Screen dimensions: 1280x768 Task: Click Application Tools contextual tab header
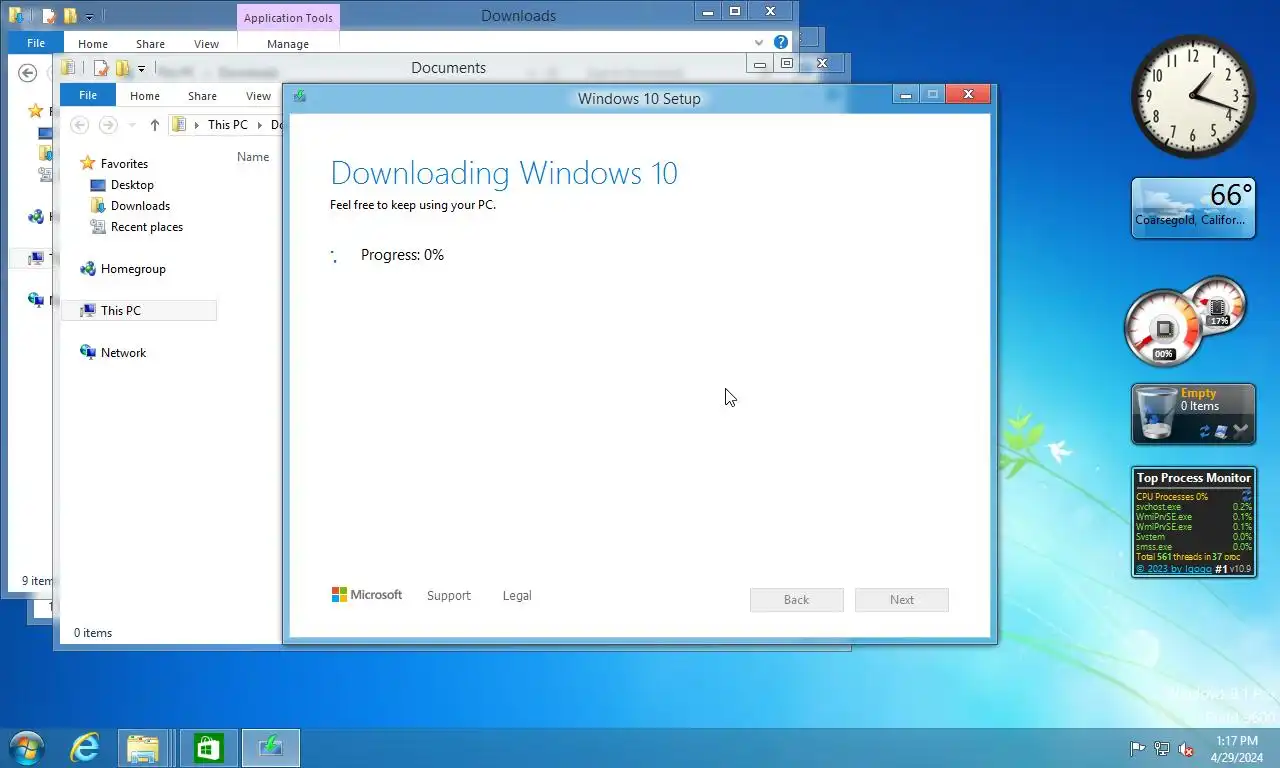point(288,18)
